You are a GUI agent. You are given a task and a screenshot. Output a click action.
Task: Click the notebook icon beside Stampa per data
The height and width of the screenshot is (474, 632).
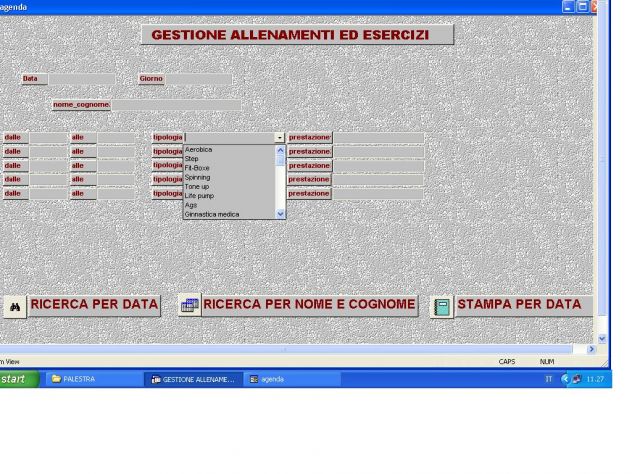tap(442, 307)
